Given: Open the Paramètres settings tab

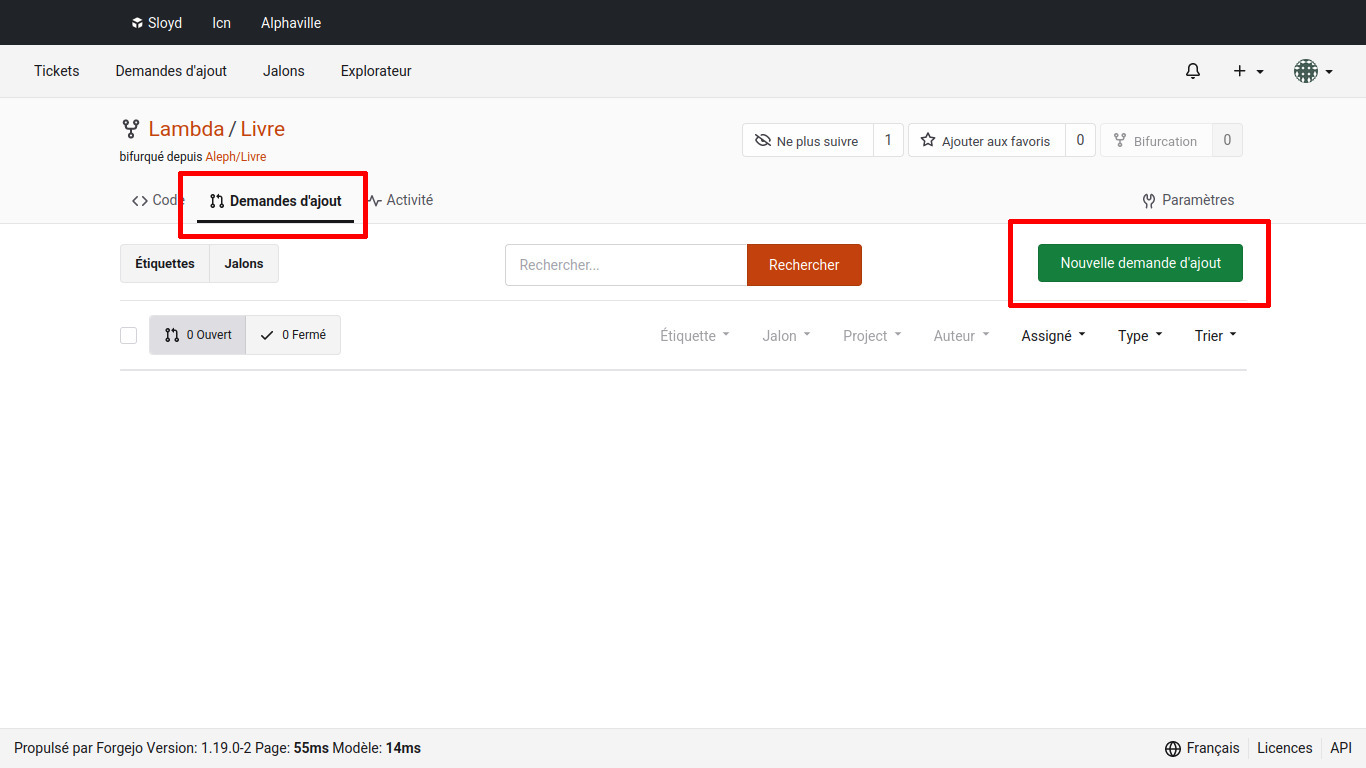Looking at the screenshot, I should [1188, 200].
